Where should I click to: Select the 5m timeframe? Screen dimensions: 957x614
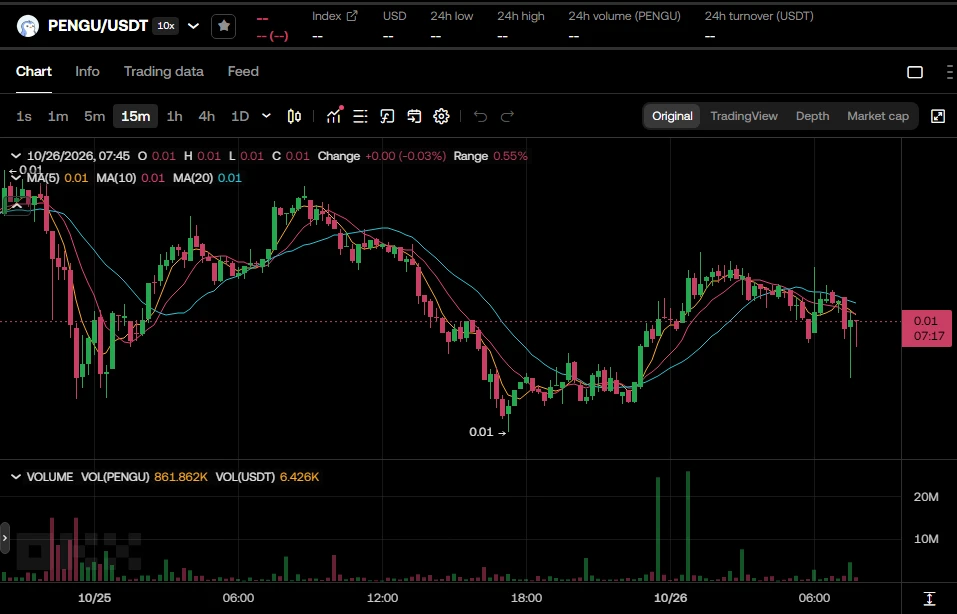(x=95, y=116)
